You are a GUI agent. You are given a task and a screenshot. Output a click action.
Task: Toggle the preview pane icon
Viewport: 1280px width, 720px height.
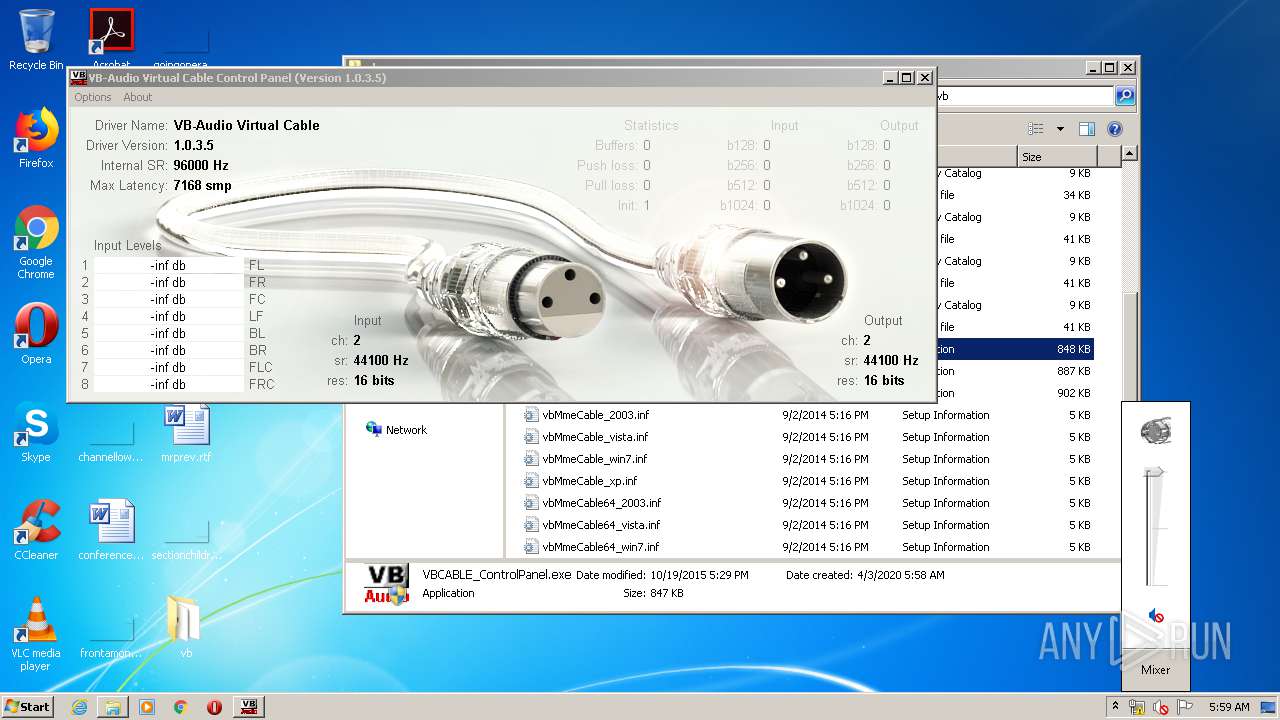pyautogui.click(x=1087, y=129)
